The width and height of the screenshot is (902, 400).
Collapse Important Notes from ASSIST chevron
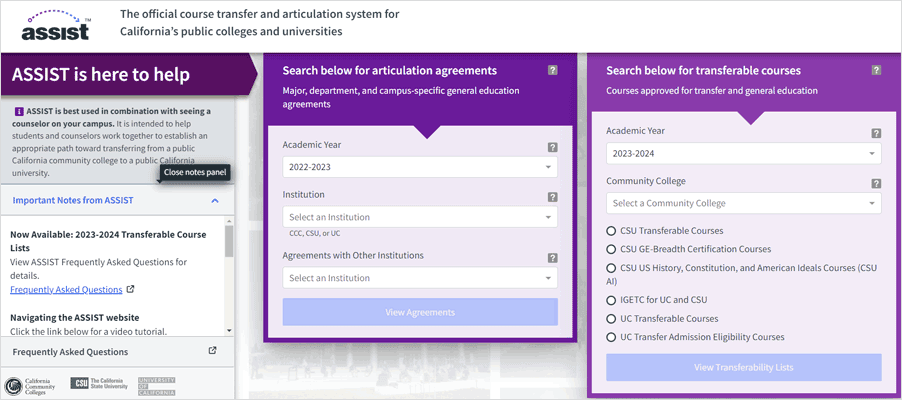point(215,201)
